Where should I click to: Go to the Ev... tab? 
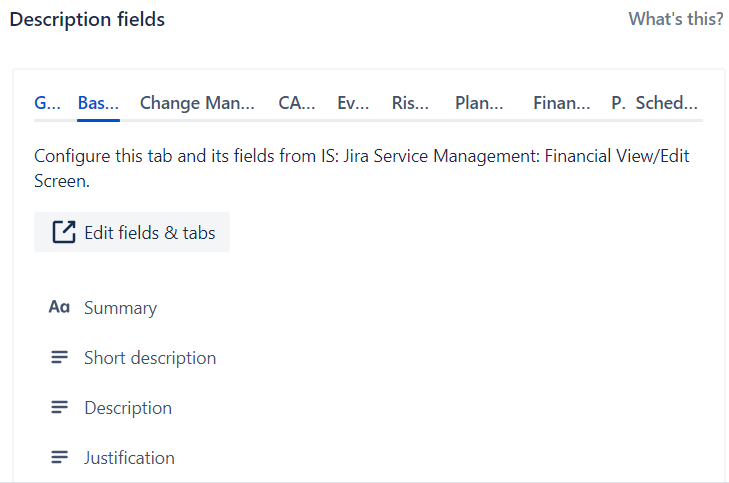[353, 103]
